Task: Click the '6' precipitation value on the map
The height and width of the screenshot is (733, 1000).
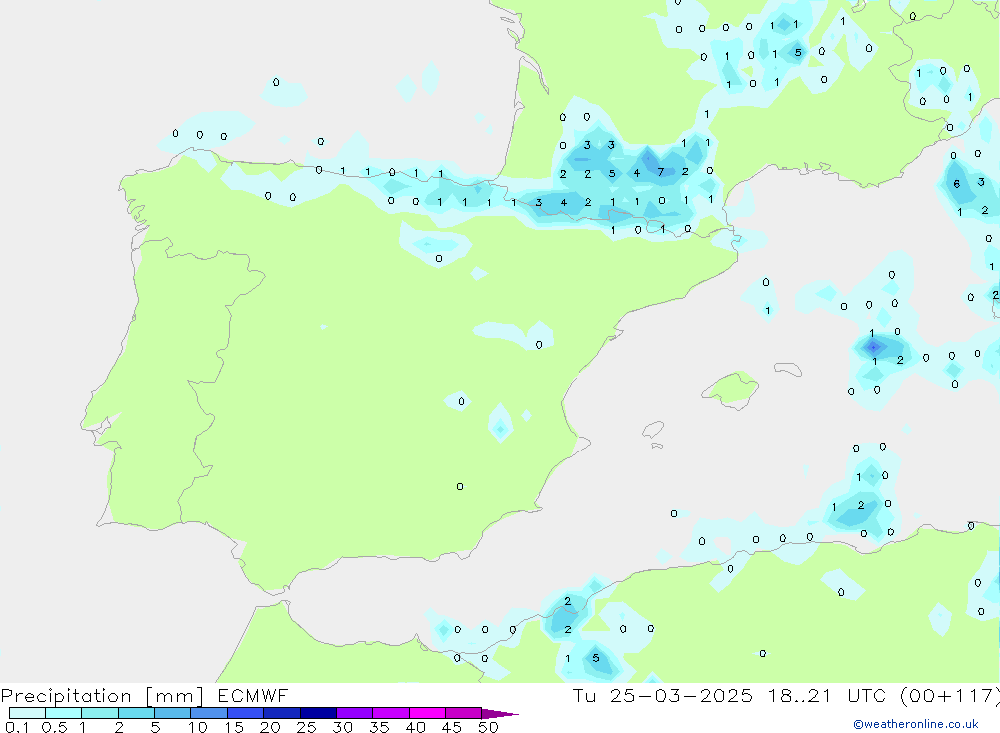Action: pyautogui.click(x=957, y=184)
